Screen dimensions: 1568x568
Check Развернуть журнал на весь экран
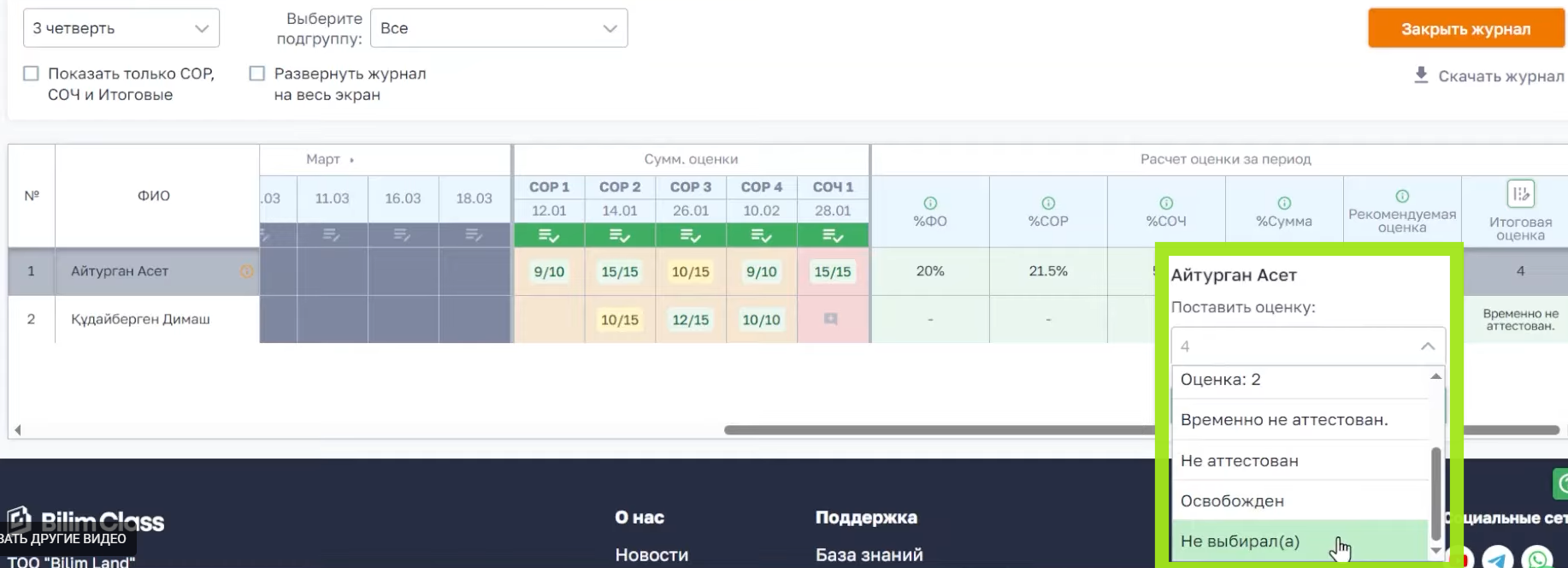(x=256, y=74)
